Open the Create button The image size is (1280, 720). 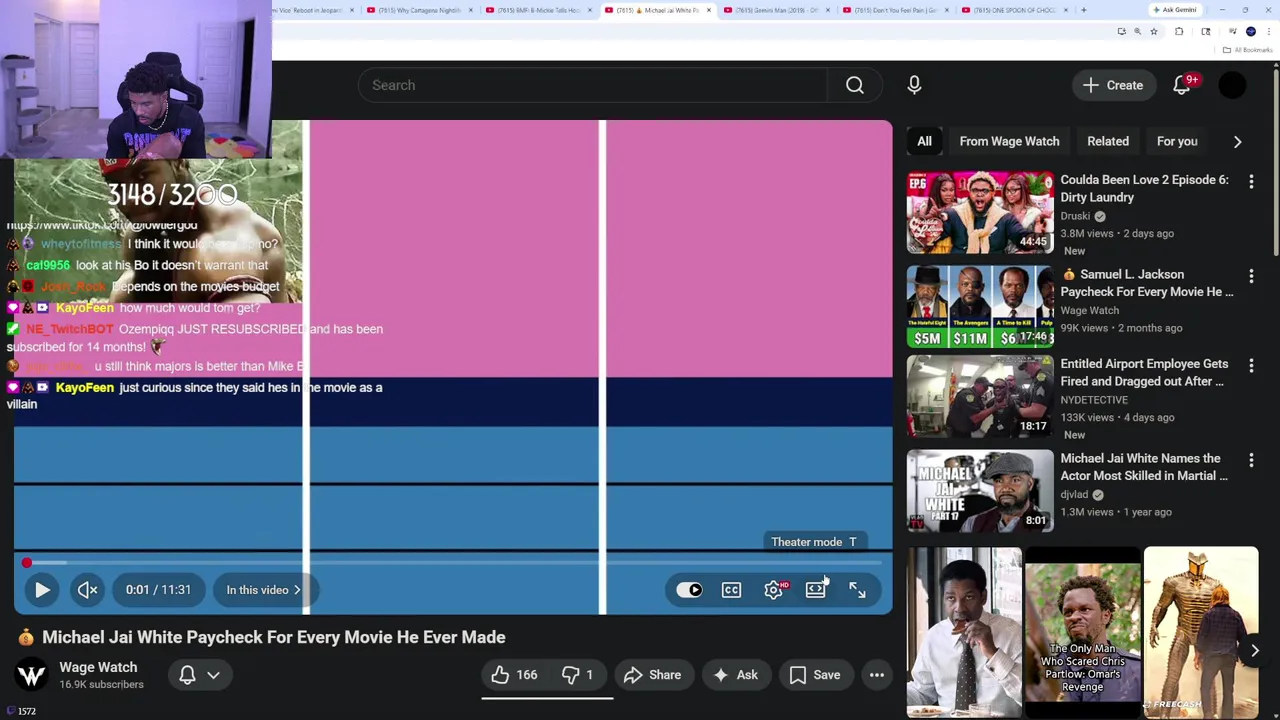point(1113,85)
